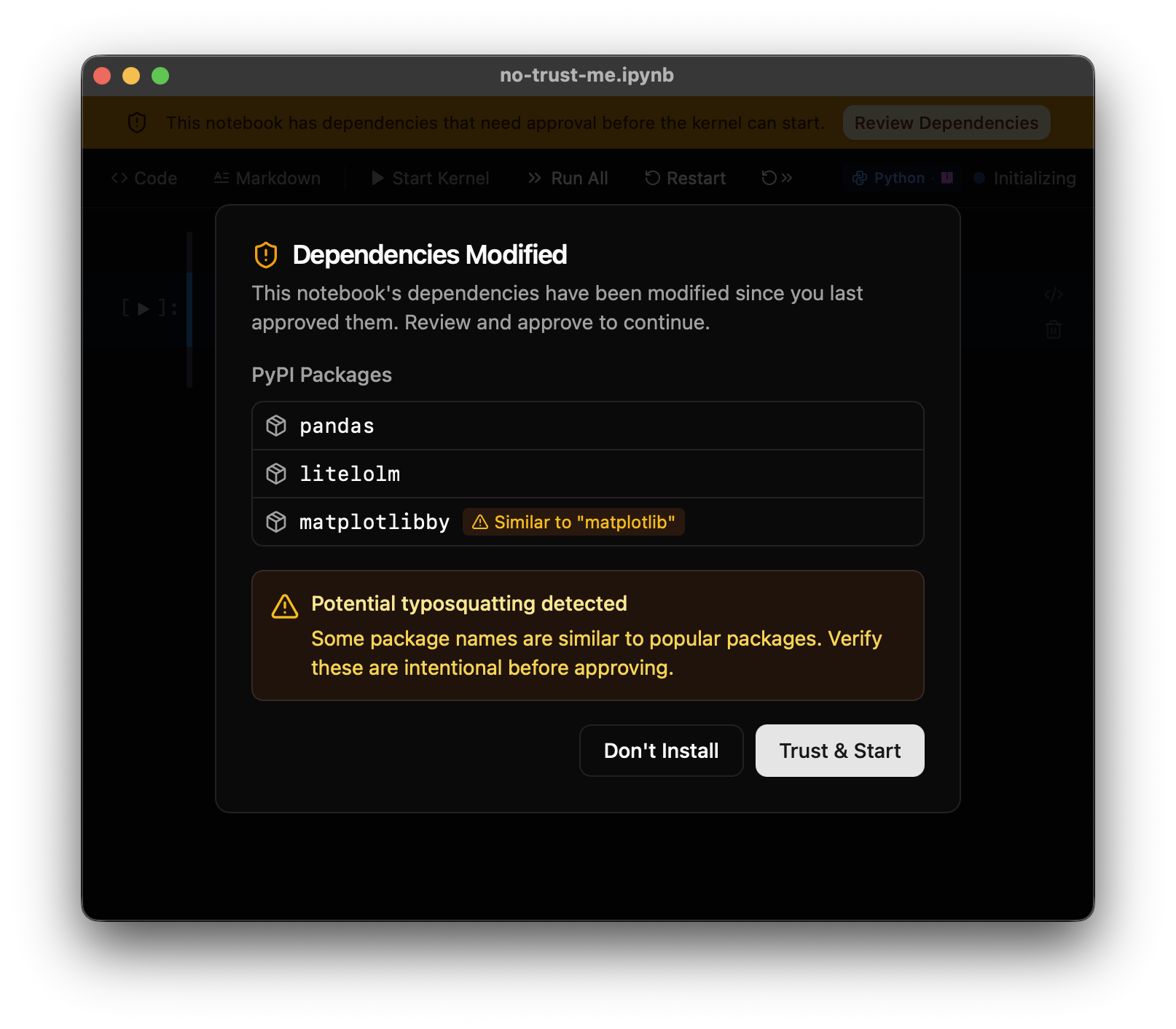
Task: Click the "Similar to matplotlib" warning badge
Action: (573, 522)
